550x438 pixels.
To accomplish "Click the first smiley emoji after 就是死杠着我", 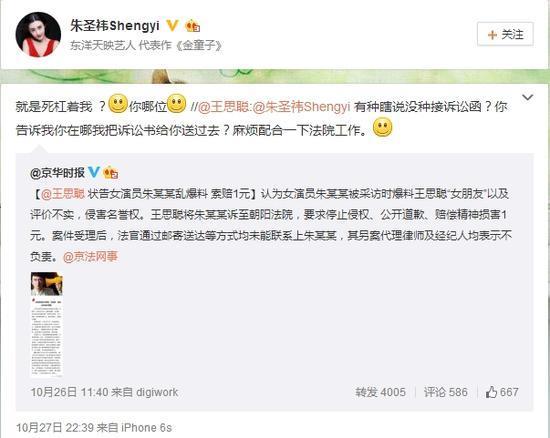I will pos(118,104).
